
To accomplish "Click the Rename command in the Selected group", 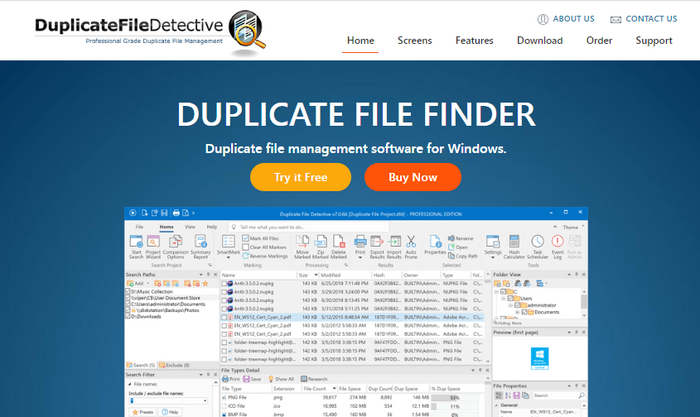I will pyautogui.click(x=461, y=238).
